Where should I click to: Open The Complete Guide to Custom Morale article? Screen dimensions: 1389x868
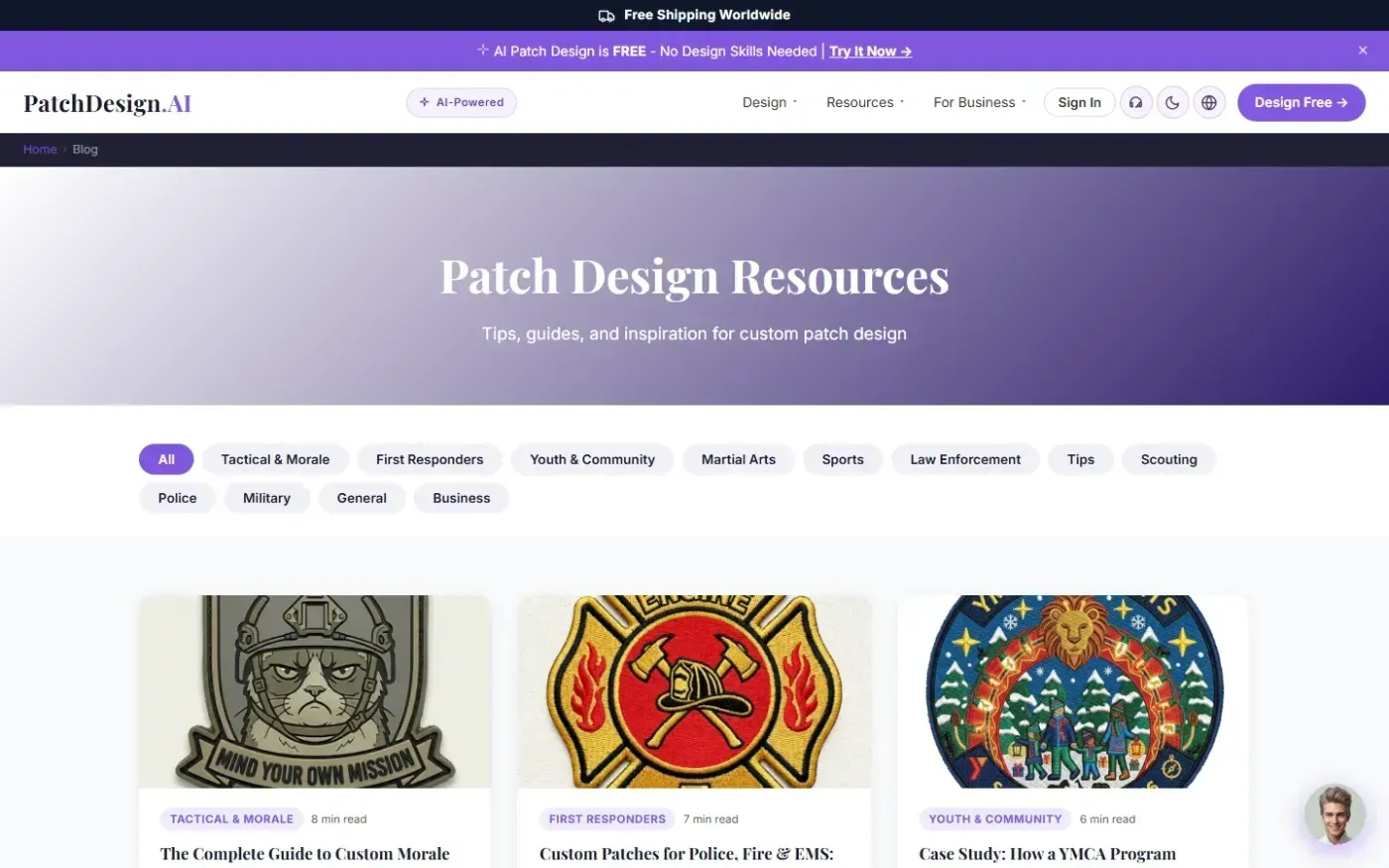click(305, 854)
